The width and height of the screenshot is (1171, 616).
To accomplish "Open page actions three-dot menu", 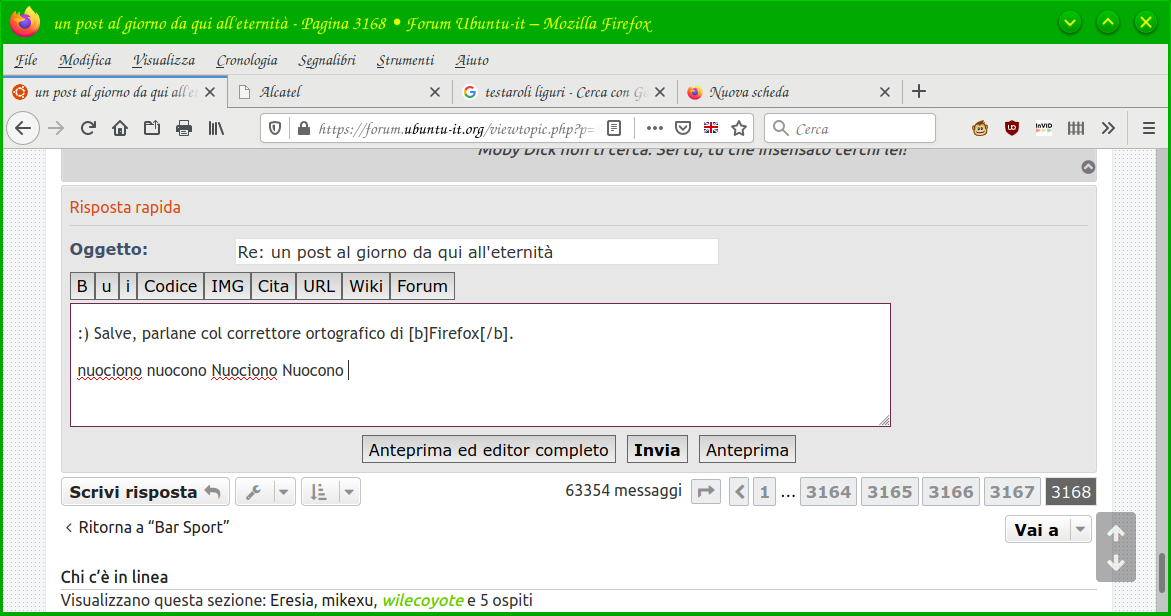I will pos(655,128).
